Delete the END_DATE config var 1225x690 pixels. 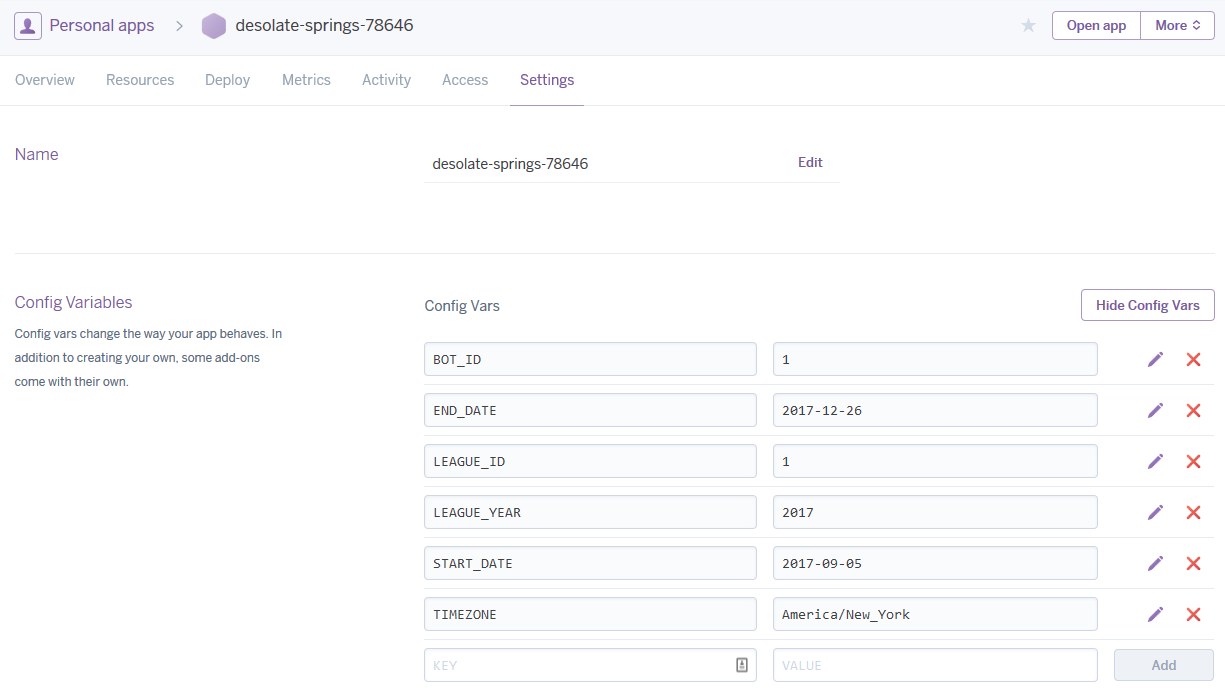tap(1193, 410)
